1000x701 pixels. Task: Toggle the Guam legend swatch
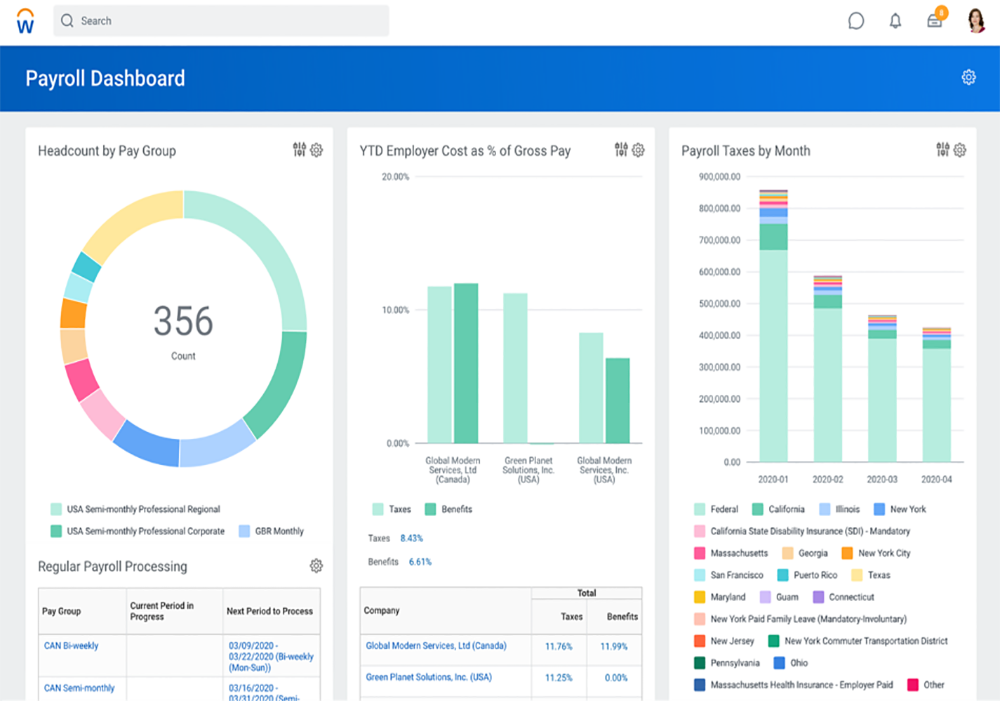pos(765,597)
